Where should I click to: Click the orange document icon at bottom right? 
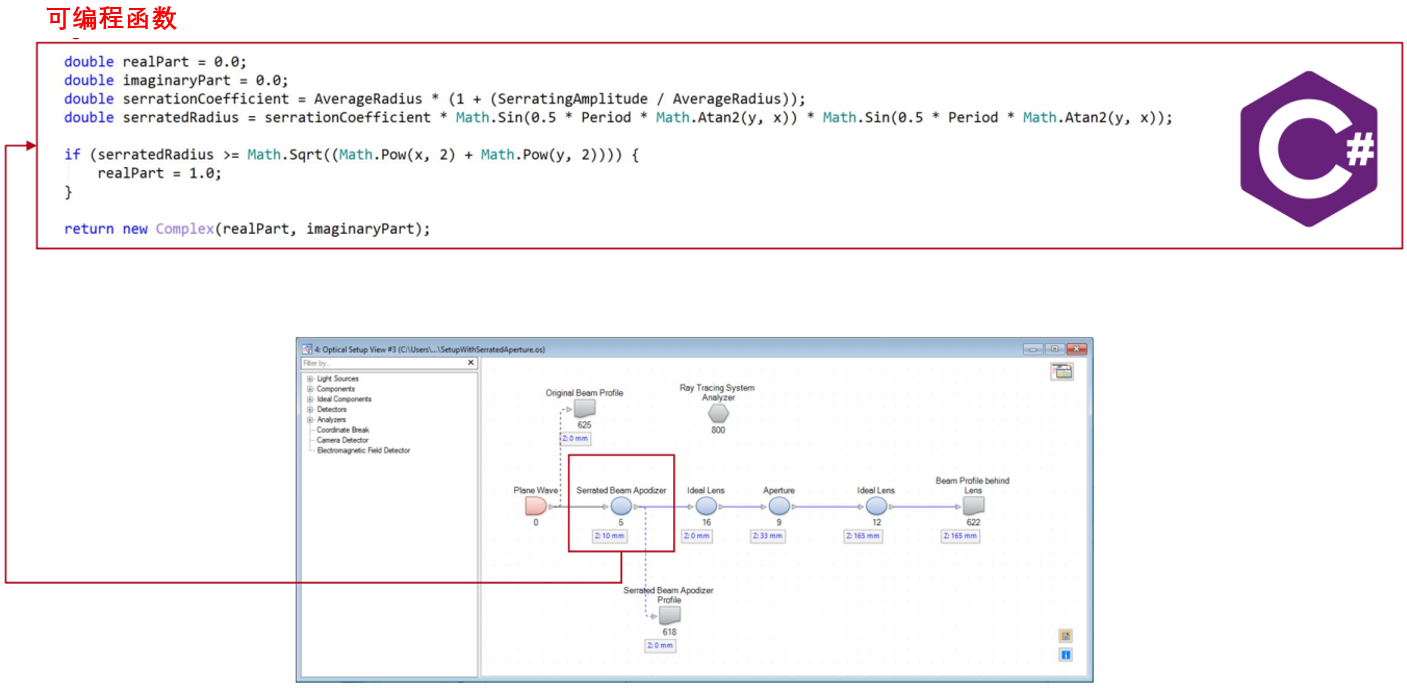1065,636
